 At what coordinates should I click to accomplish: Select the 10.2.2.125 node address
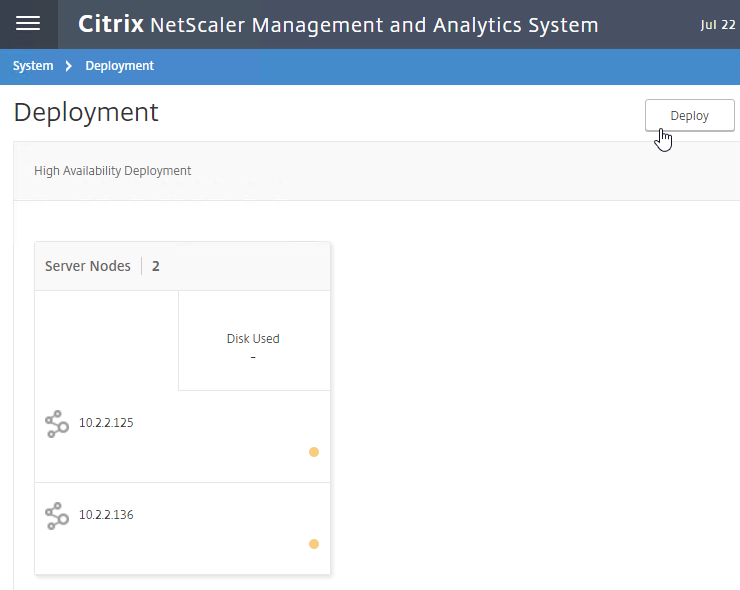point(106,422)
